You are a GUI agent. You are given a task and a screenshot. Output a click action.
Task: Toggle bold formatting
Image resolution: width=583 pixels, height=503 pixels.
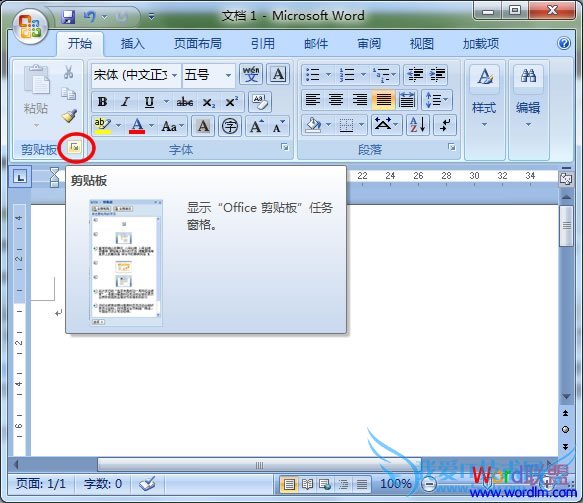click(x=102, y=102)
